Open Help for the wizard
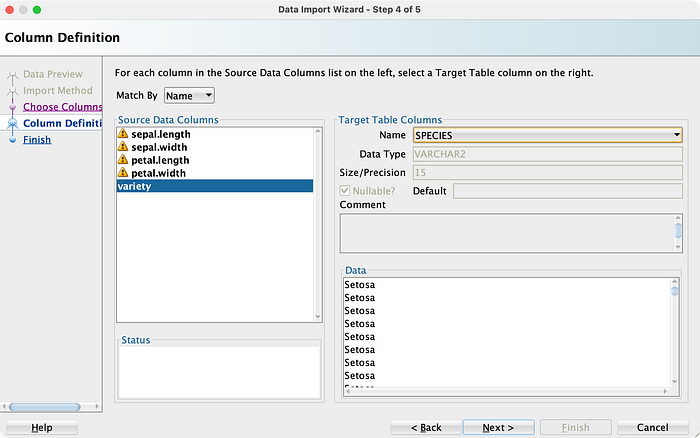700x438 pixels. (41, 427)
